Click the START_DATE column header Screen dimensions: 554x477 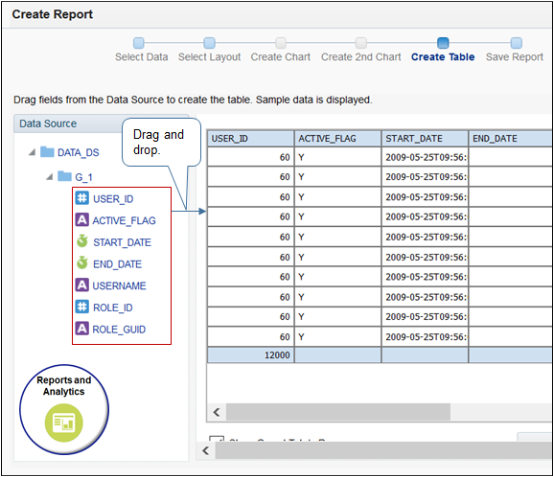point(425,138)
